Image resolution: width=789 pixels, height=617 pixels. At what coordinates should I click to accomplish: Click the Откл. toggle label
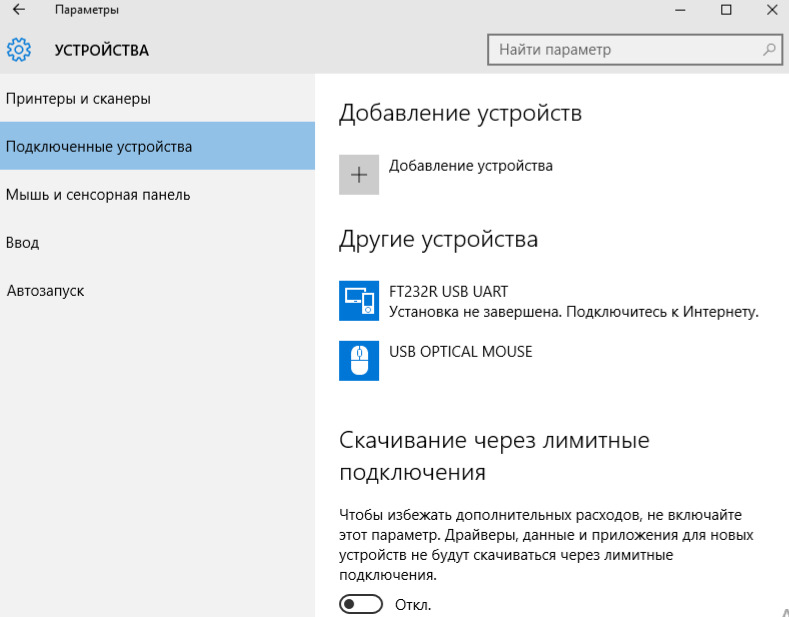click(413, 604)
